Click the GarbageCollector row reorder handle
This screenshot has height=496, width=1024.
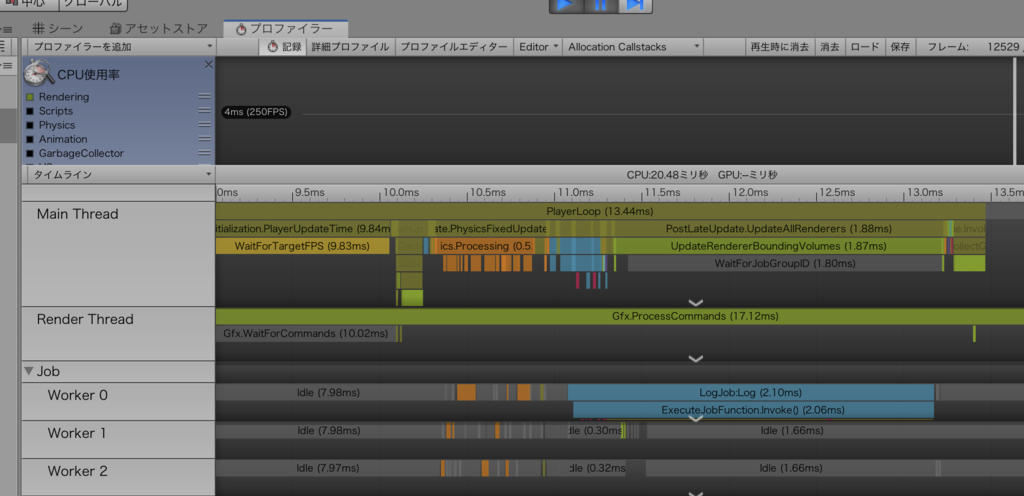(204, 153)
